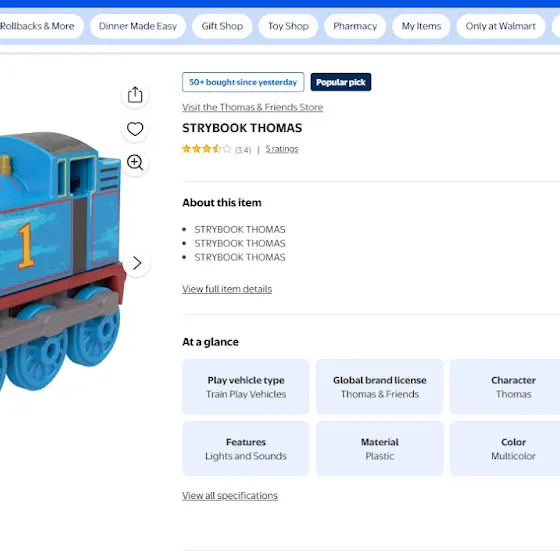Open the Rollbacks & More tab

[x=37, y=26]
